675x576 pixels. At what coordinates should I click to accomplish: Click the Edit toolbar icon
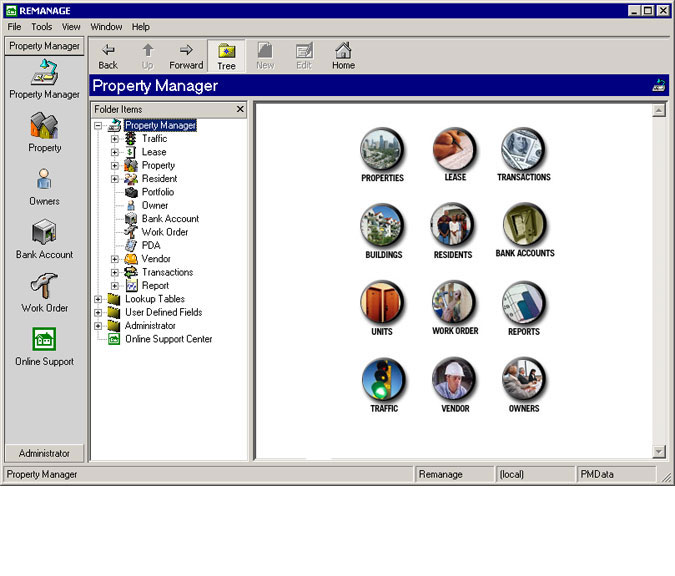(x=304, y=56)
